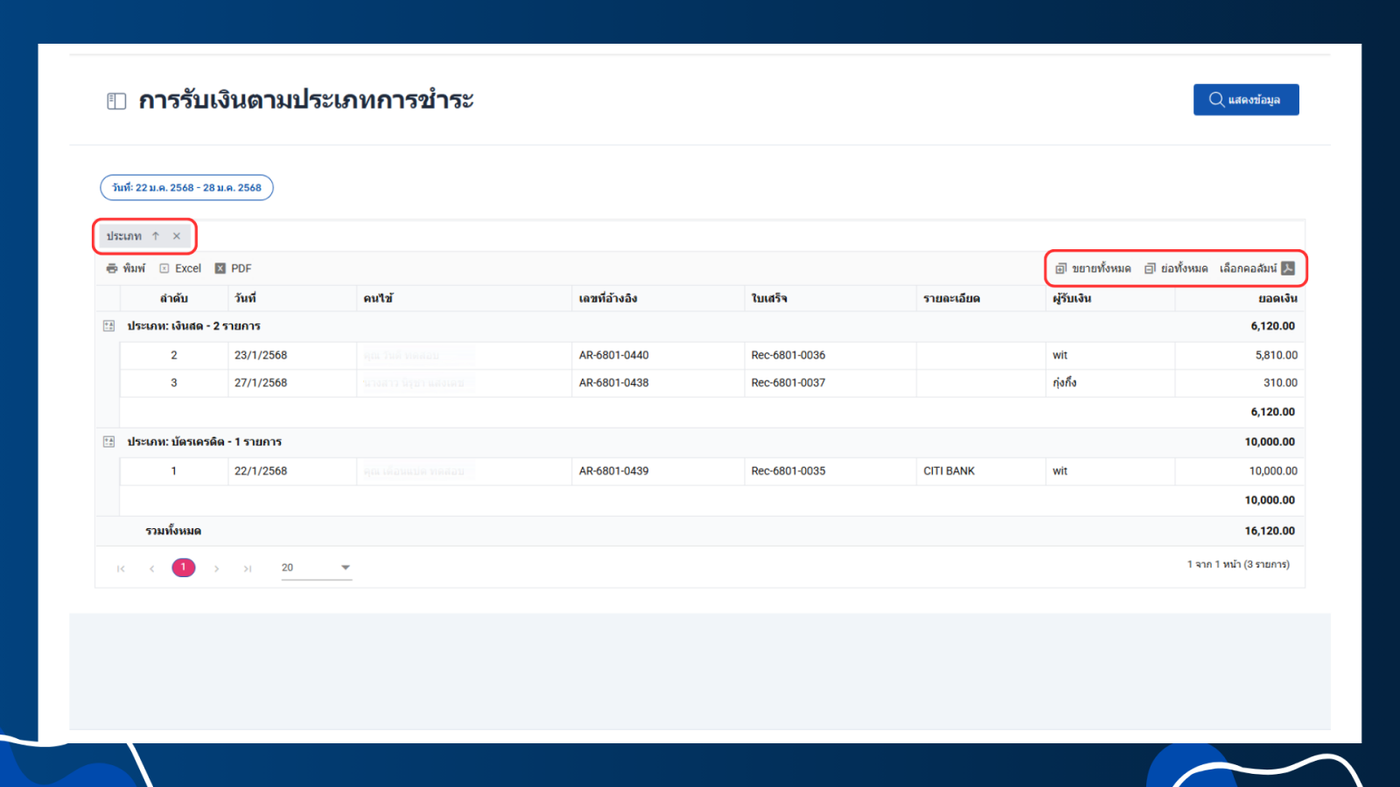
Task: Toggle ascending sort arrow on ประเภท group chip
Action: point(155,237)
